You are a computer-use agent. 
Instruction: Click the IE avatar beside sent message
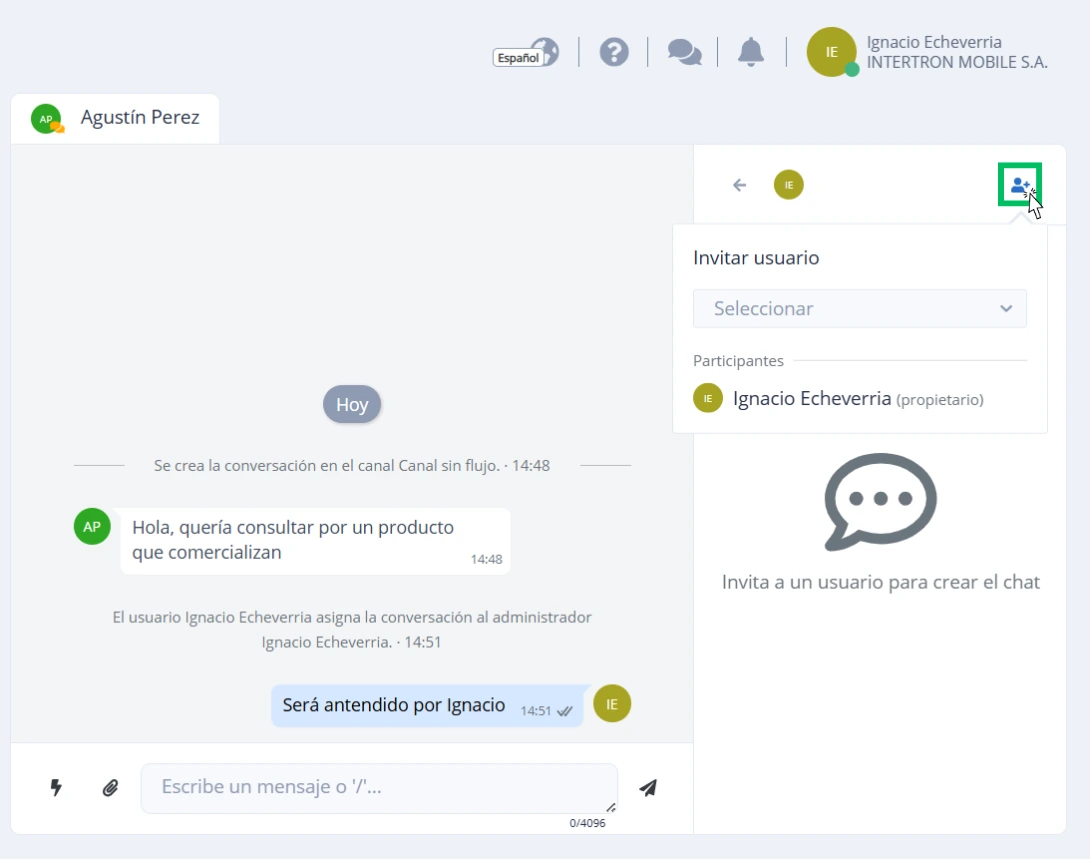pyautogui.click(x=612, y=704)
